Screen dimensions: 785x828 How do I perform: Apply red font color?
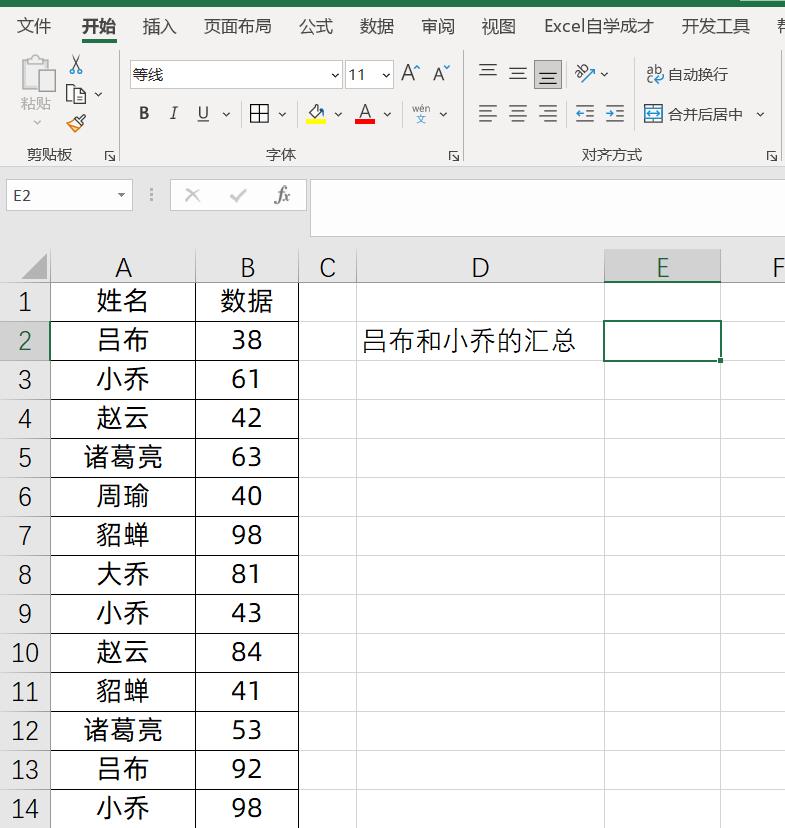[365, 114]
